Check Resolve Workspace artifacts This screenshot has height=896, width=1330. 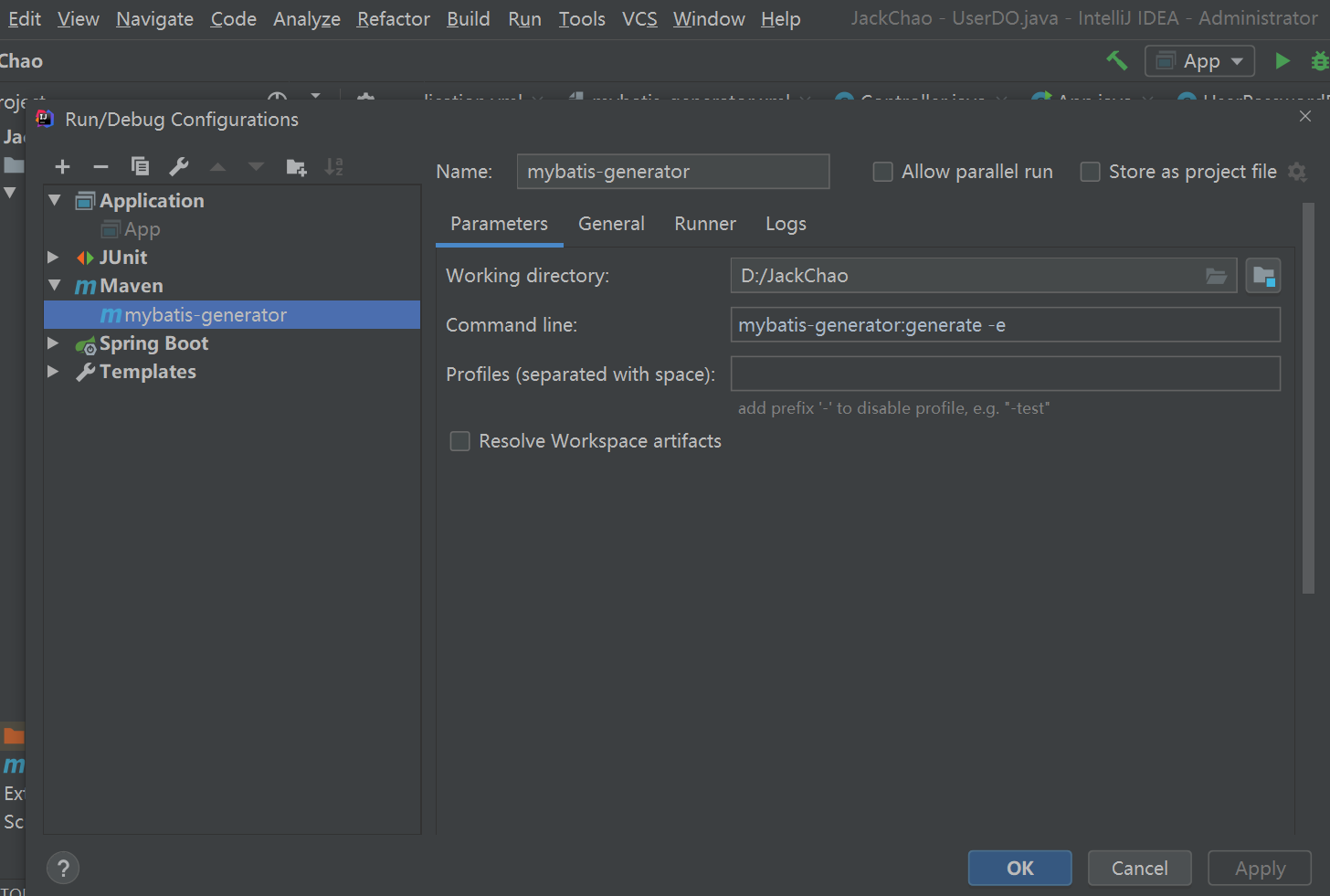[x=460, y=441]
